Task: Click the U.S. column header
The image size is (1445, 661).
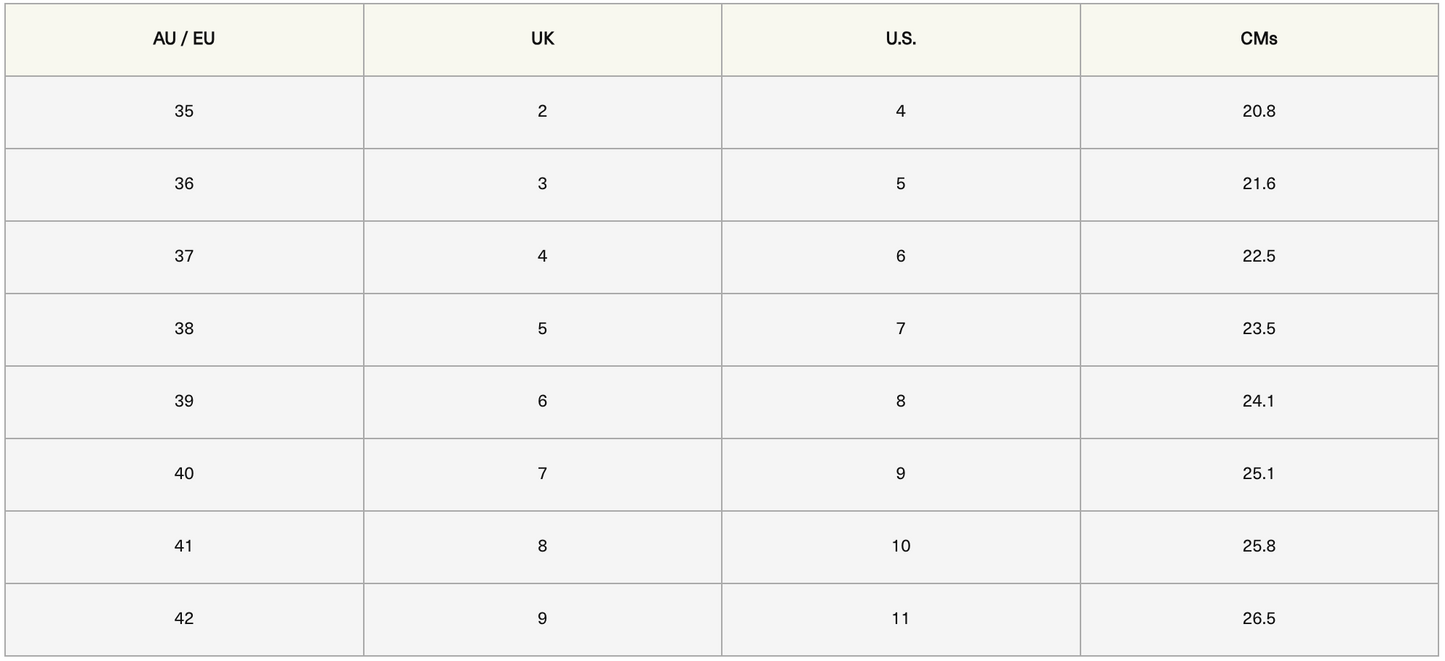Action: 900,40
